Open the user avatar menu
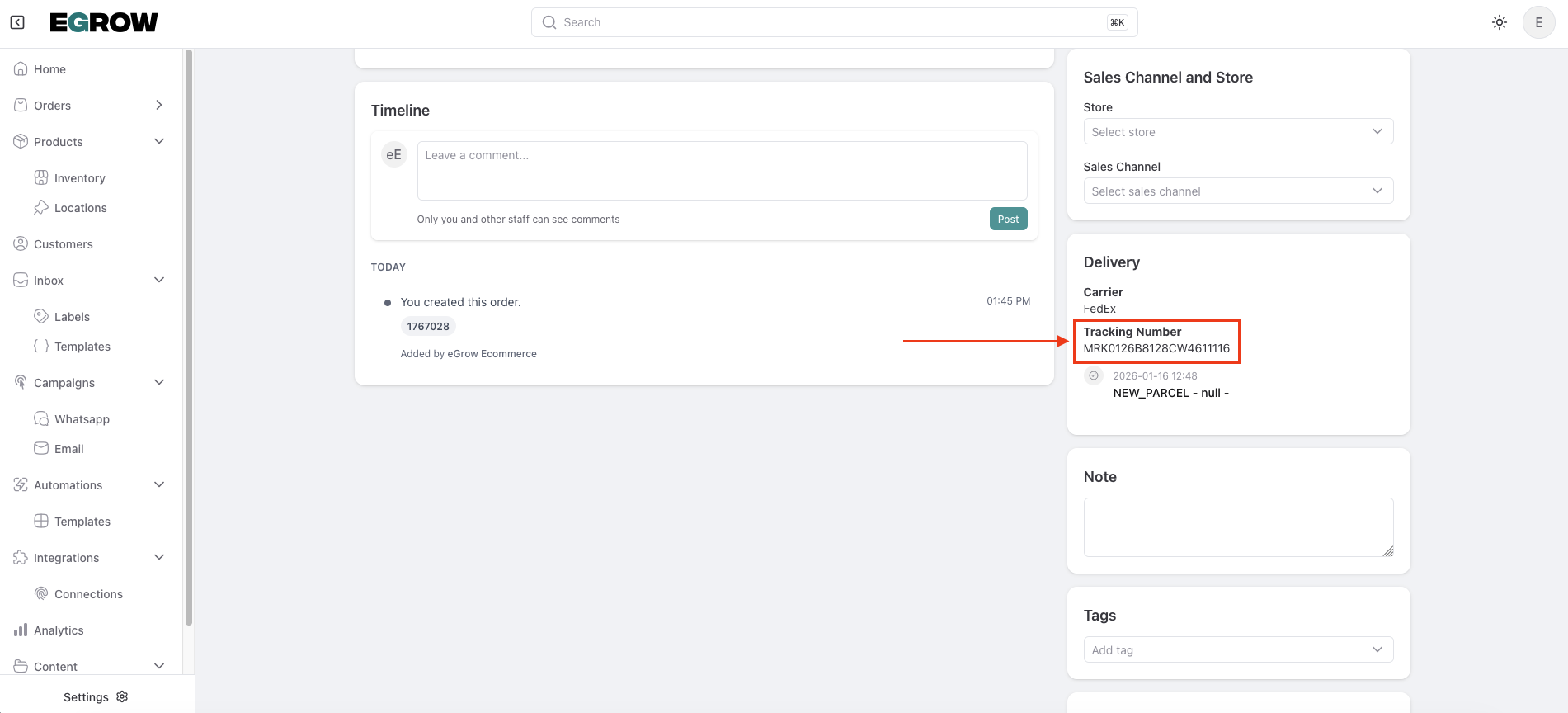The image size is (1568, 713). (1538, 22)
